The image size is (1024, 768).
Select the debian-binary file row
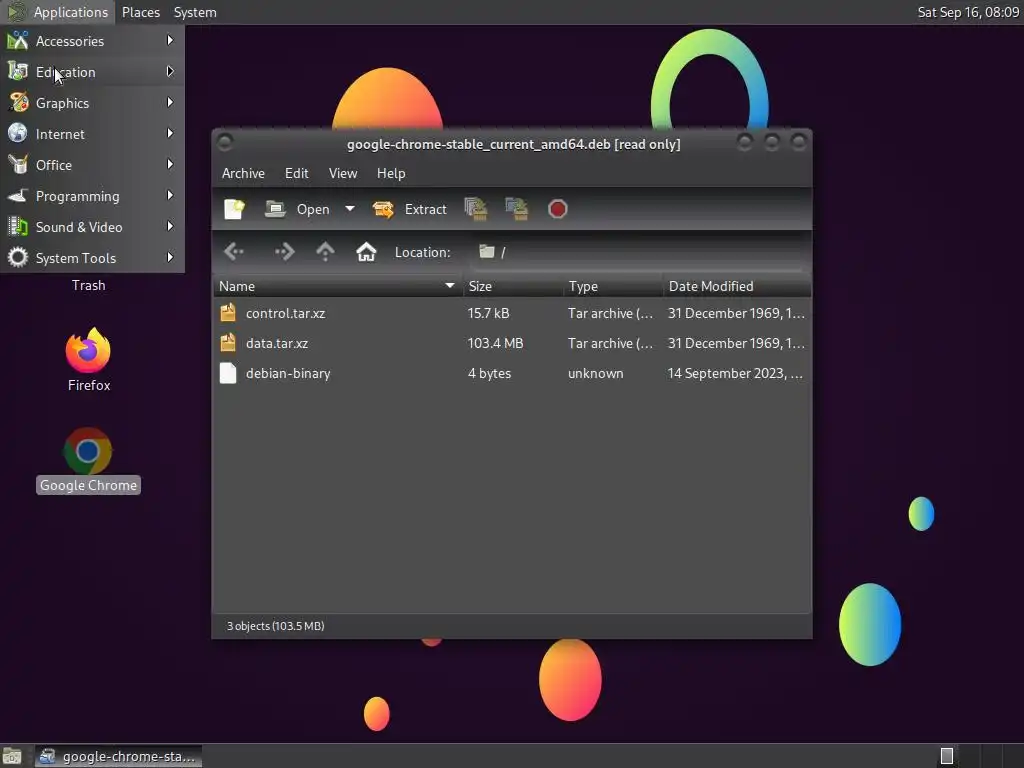pyautogui.click(x=512, y=373)
